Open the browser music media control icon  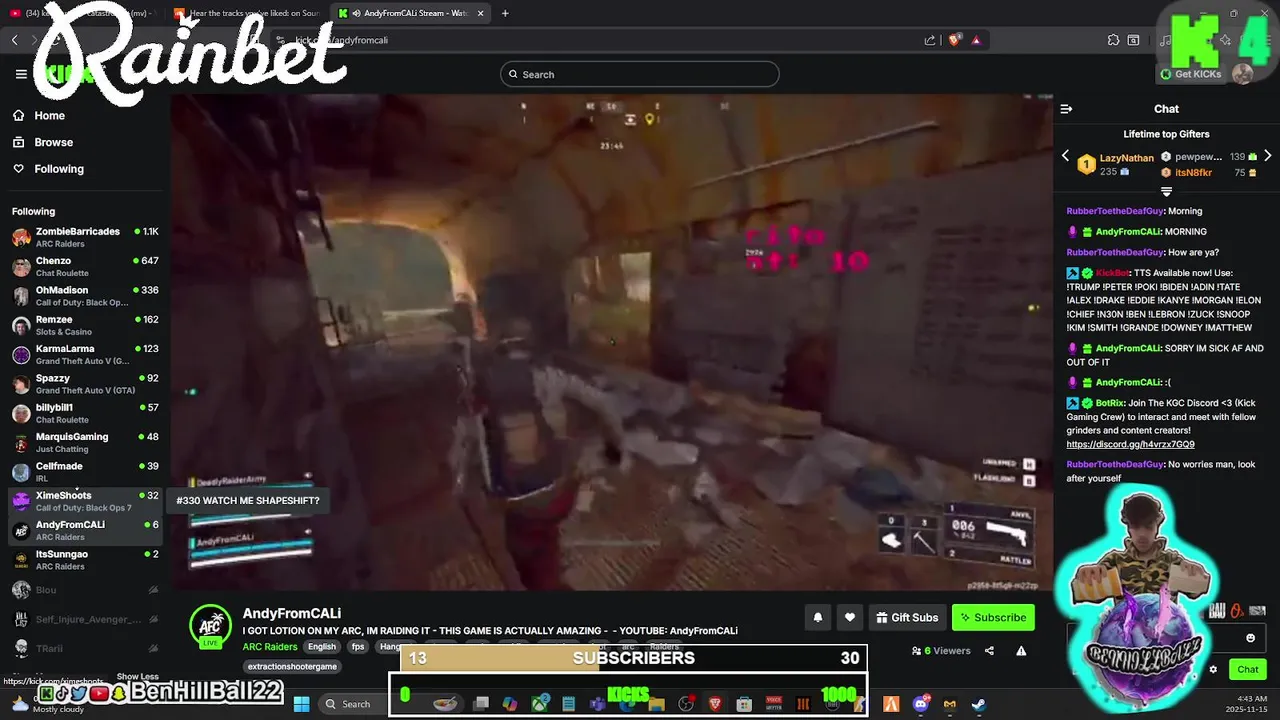pos(1165,40)
